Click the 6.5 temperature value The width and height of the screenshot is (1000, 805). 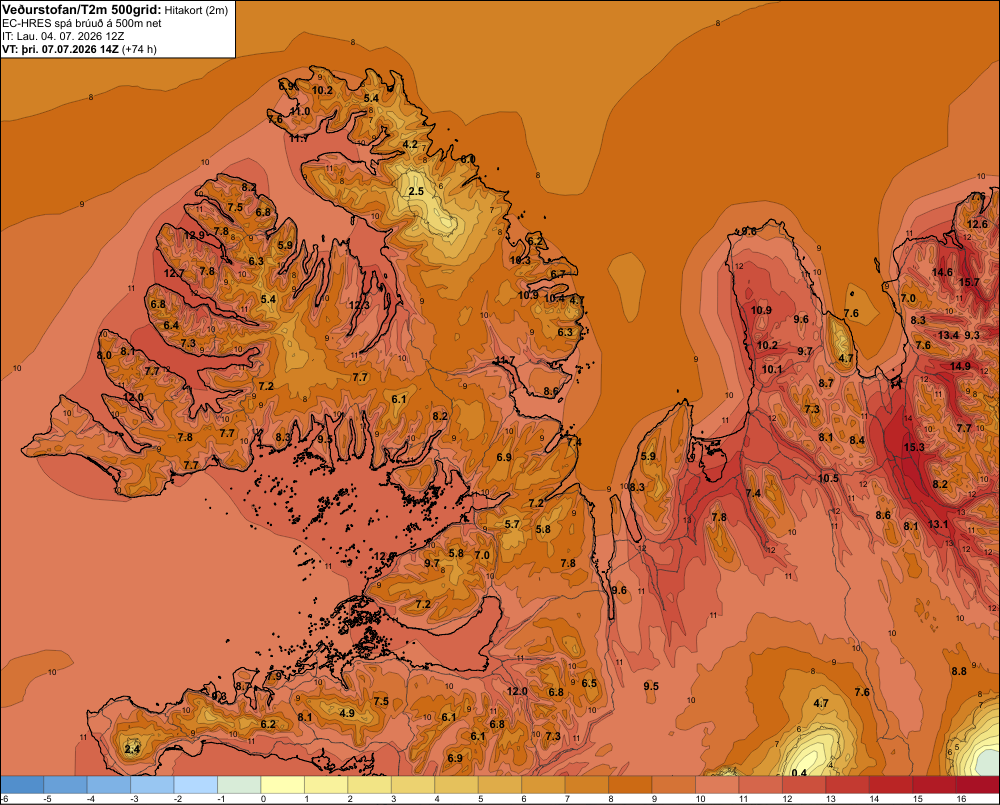click(x=589, y=683)
